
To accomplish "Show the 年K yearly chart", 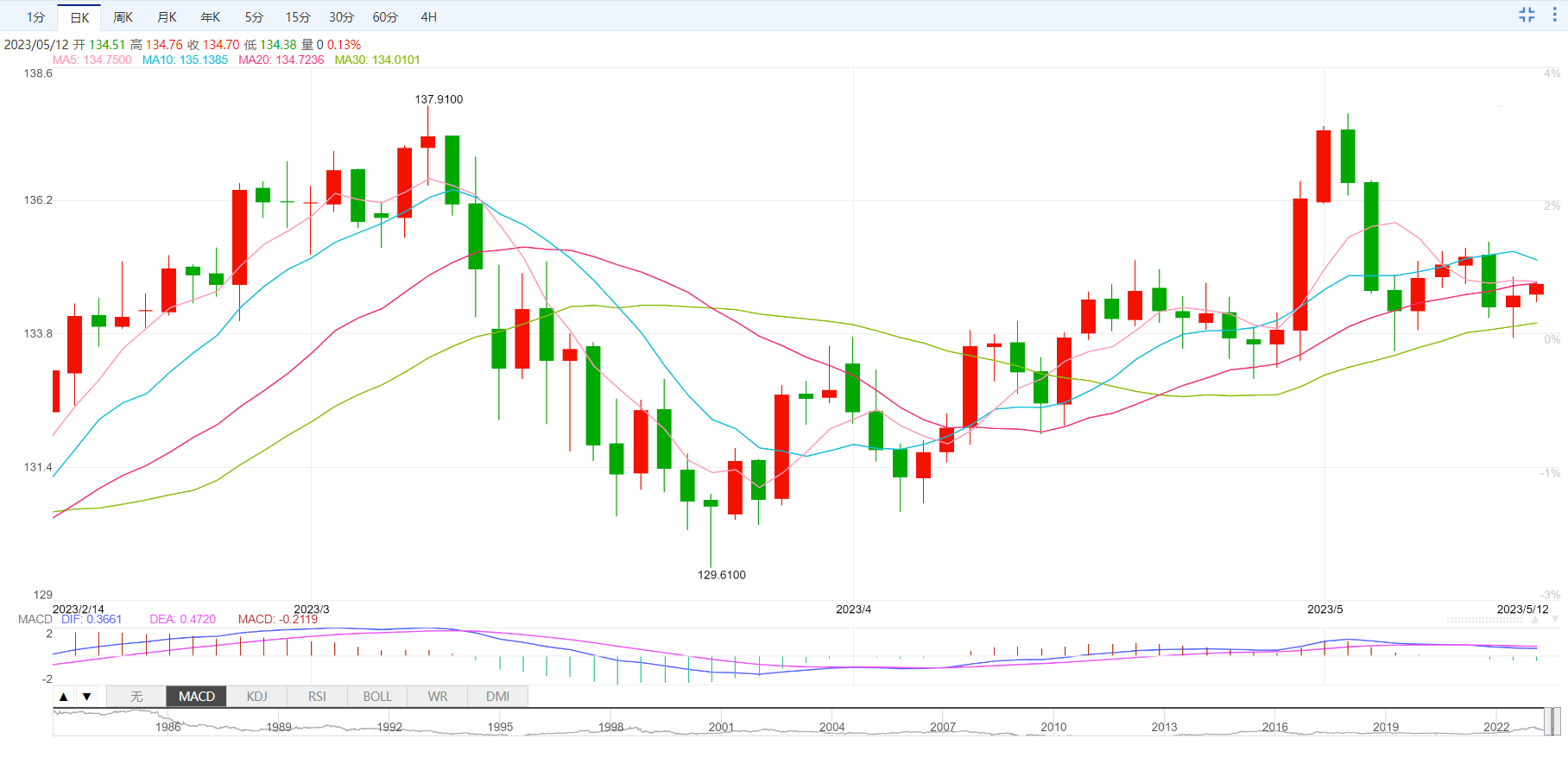I will 211,17.
